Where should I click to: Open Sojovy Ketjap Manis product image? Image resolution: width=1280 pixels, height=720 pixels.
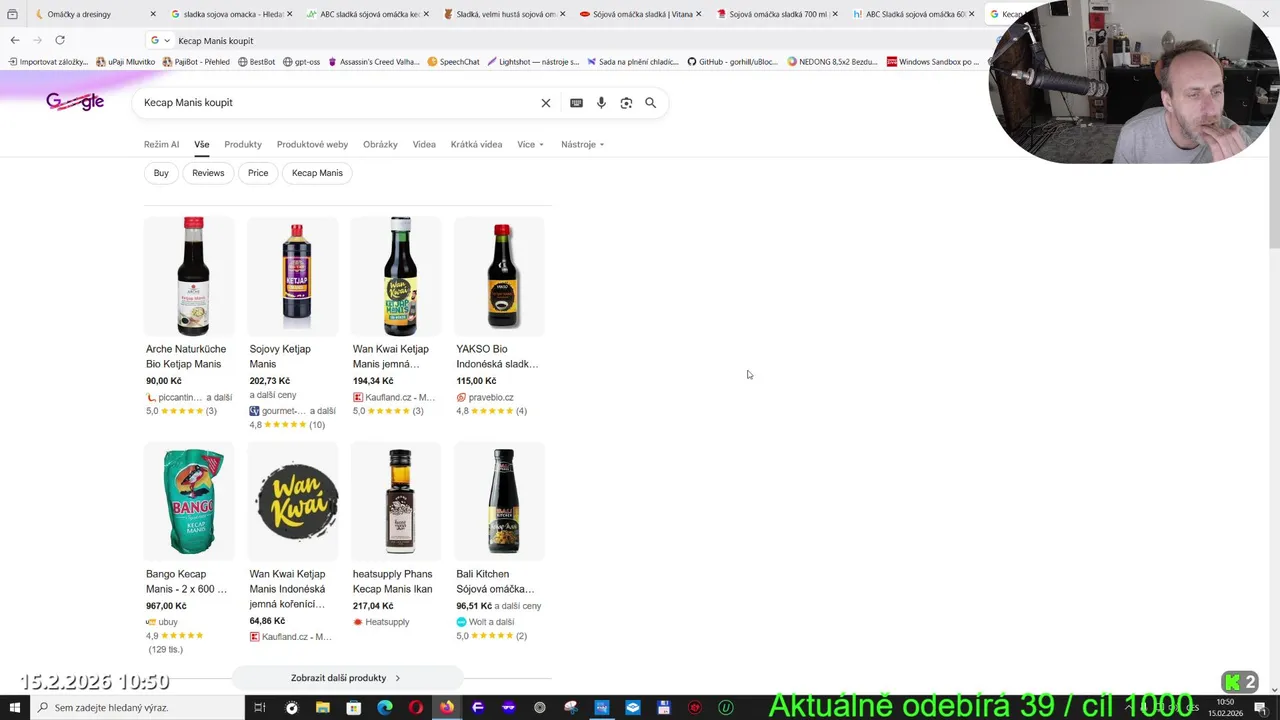tap(293, 276)
